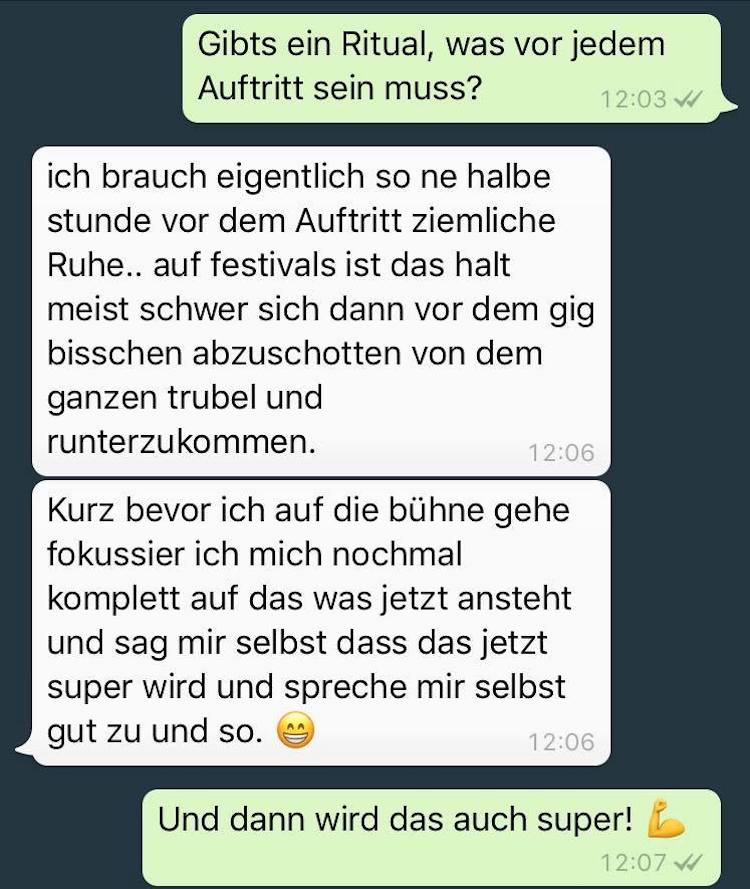
Task: Click the 12:03 timestamp
Action: (x=633, y=99)
